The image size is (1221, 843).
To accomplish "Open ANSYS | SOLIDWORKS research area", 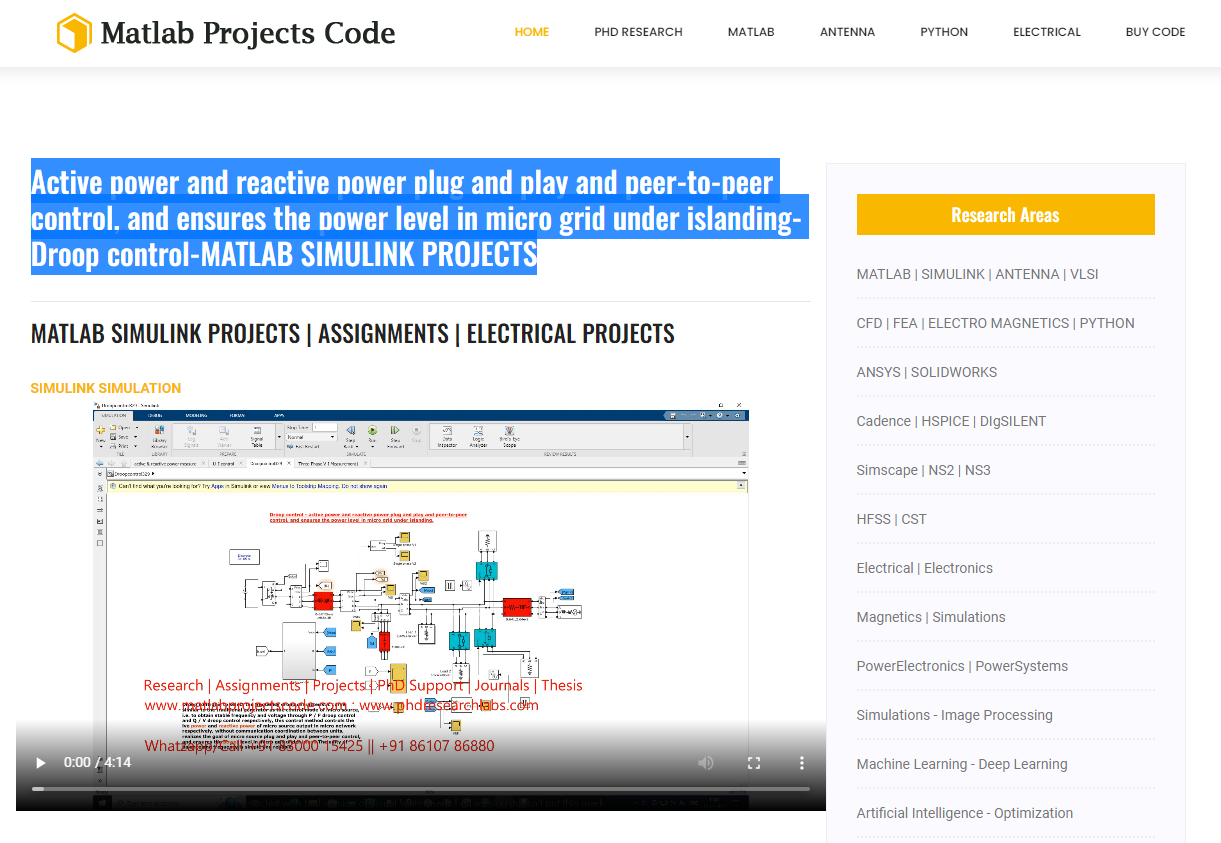I will coord(926,372).
